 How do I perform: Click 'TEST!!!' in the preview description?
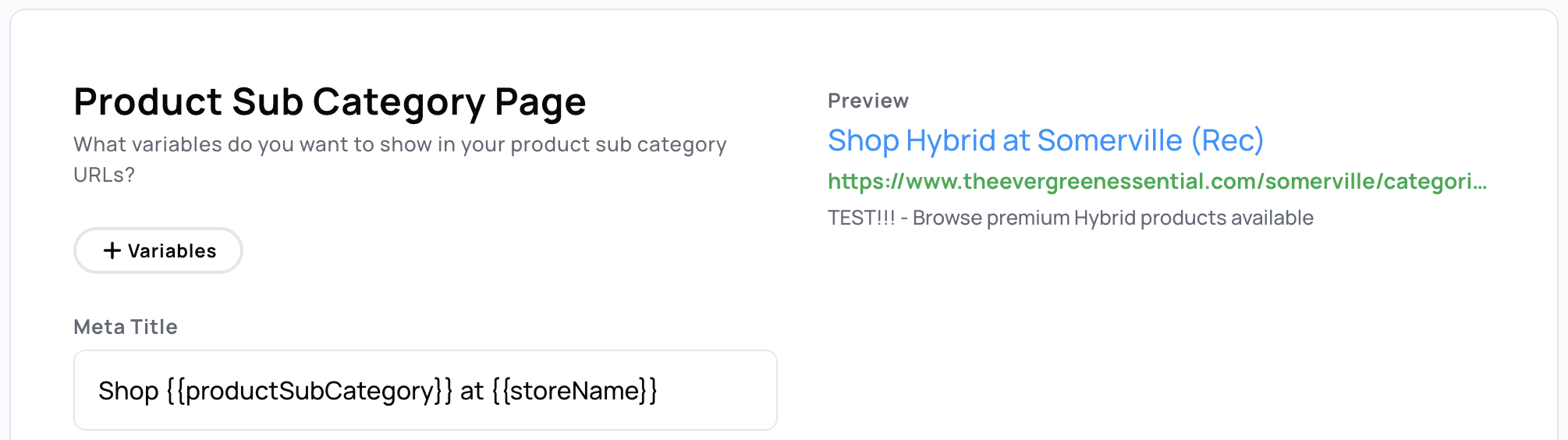[861, 218]
